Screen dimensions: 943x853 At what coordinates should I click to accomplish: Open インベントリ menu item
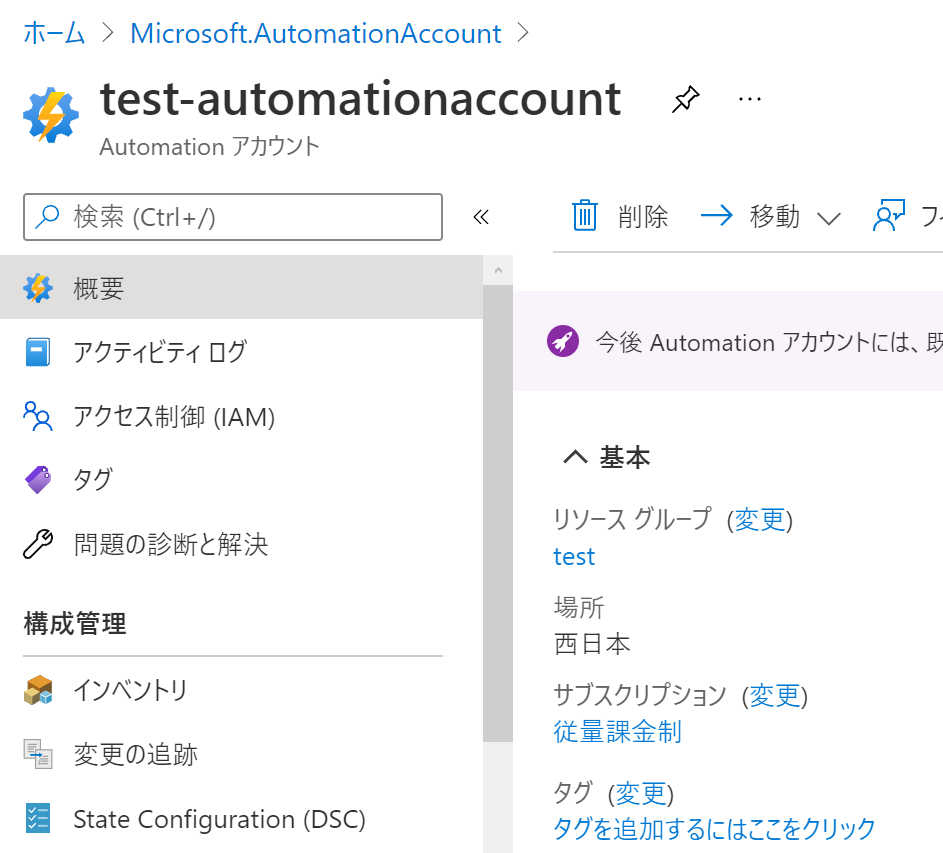(x=241, y=690)
